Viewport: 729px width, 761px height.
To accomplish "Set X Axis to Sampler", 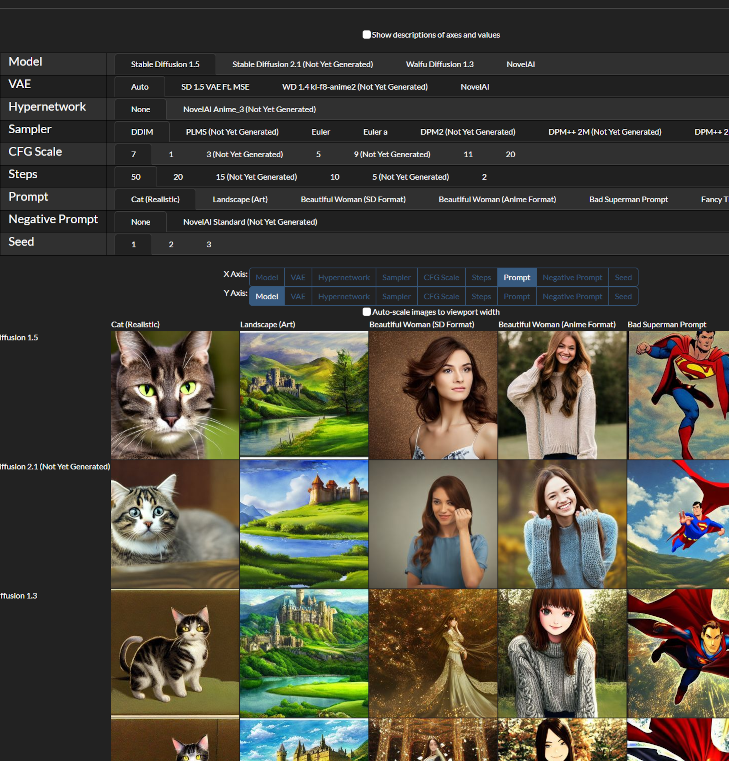I will coord(396,277).
